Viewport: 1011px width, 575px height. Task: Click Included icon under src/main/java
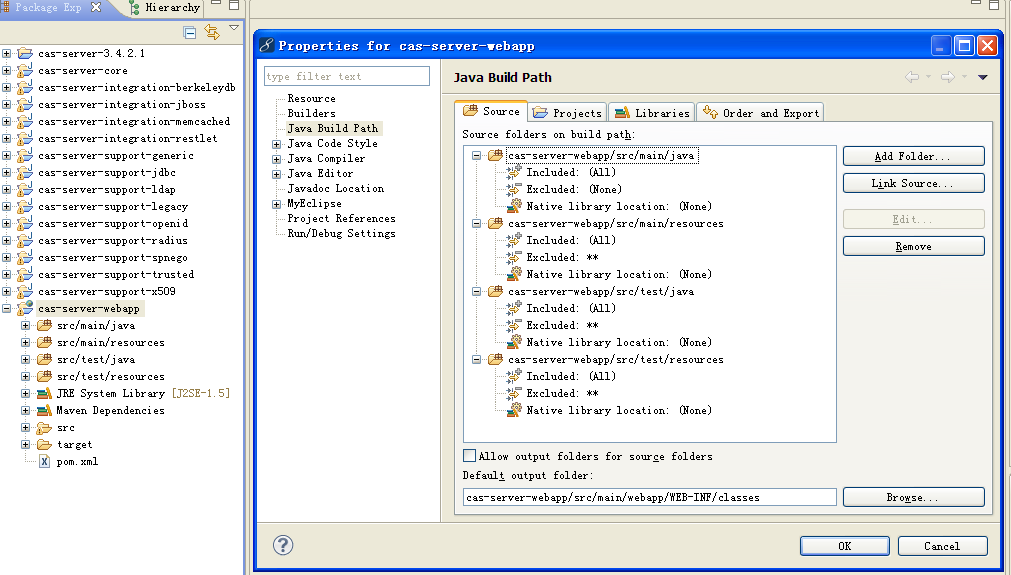tap(514, 172)
